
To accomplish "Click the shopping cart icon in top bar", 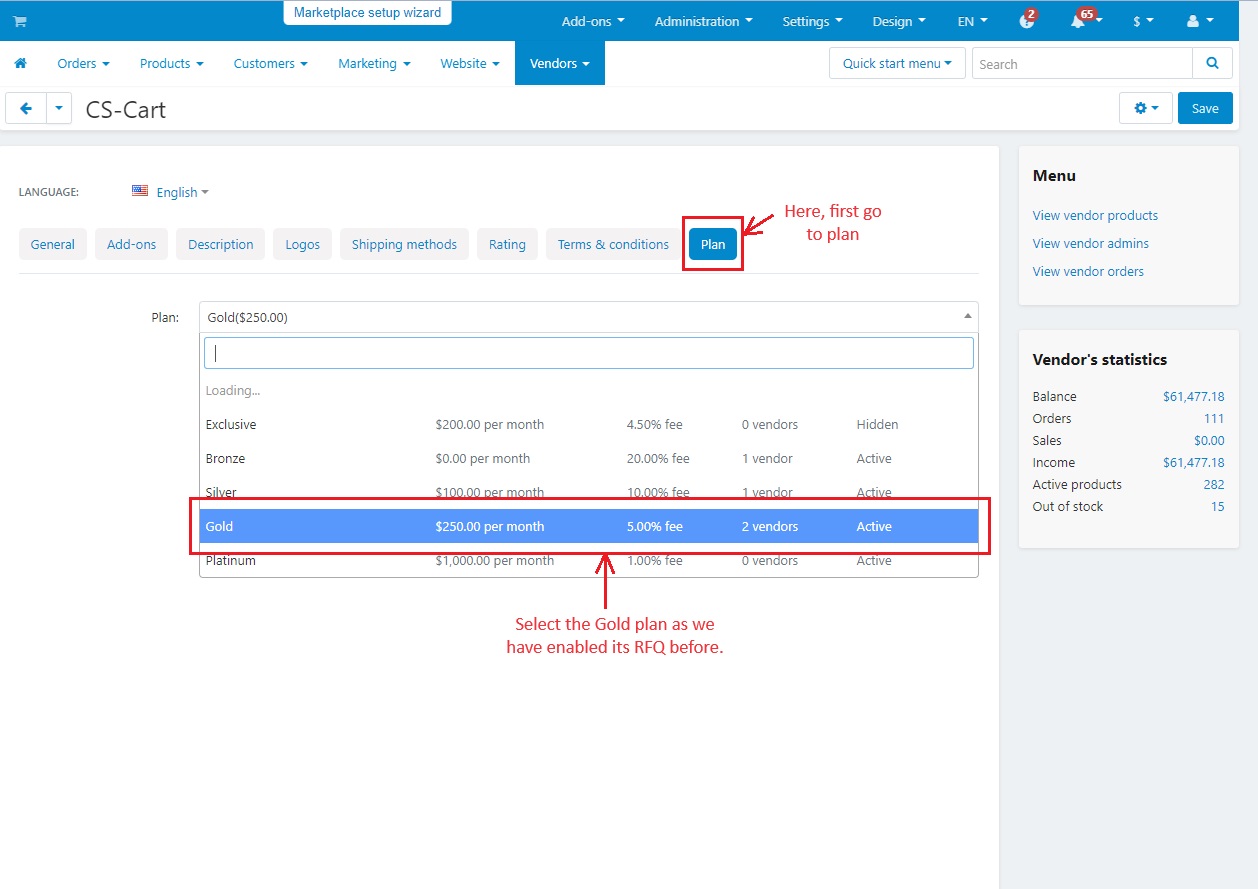I will click(20, 21).
